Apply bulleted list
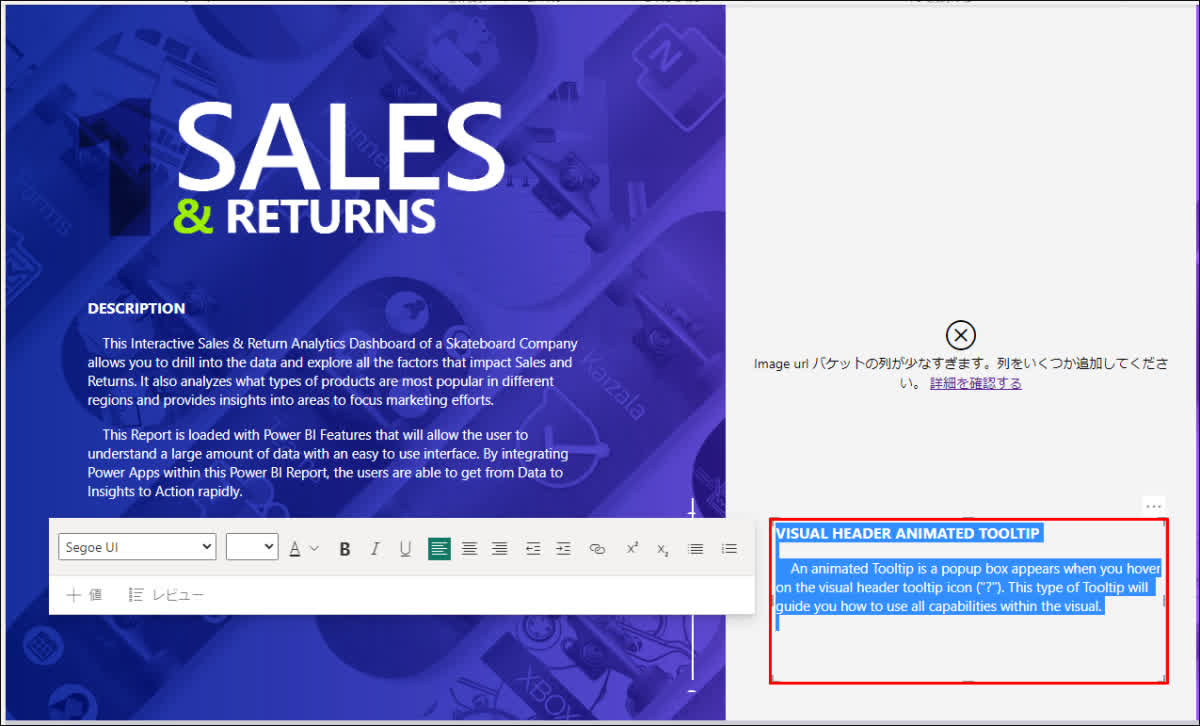The width and height of the screenshot is (1200, 726). tap(696, 548)
